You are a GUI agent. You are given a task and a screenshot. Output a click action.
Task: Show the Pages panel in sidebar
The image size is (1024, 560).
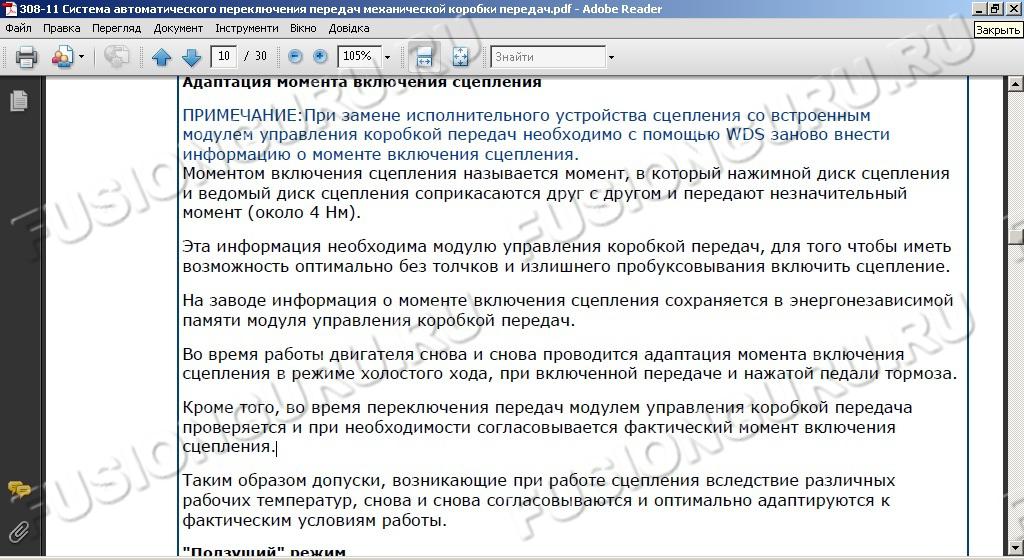click(19, 101)
